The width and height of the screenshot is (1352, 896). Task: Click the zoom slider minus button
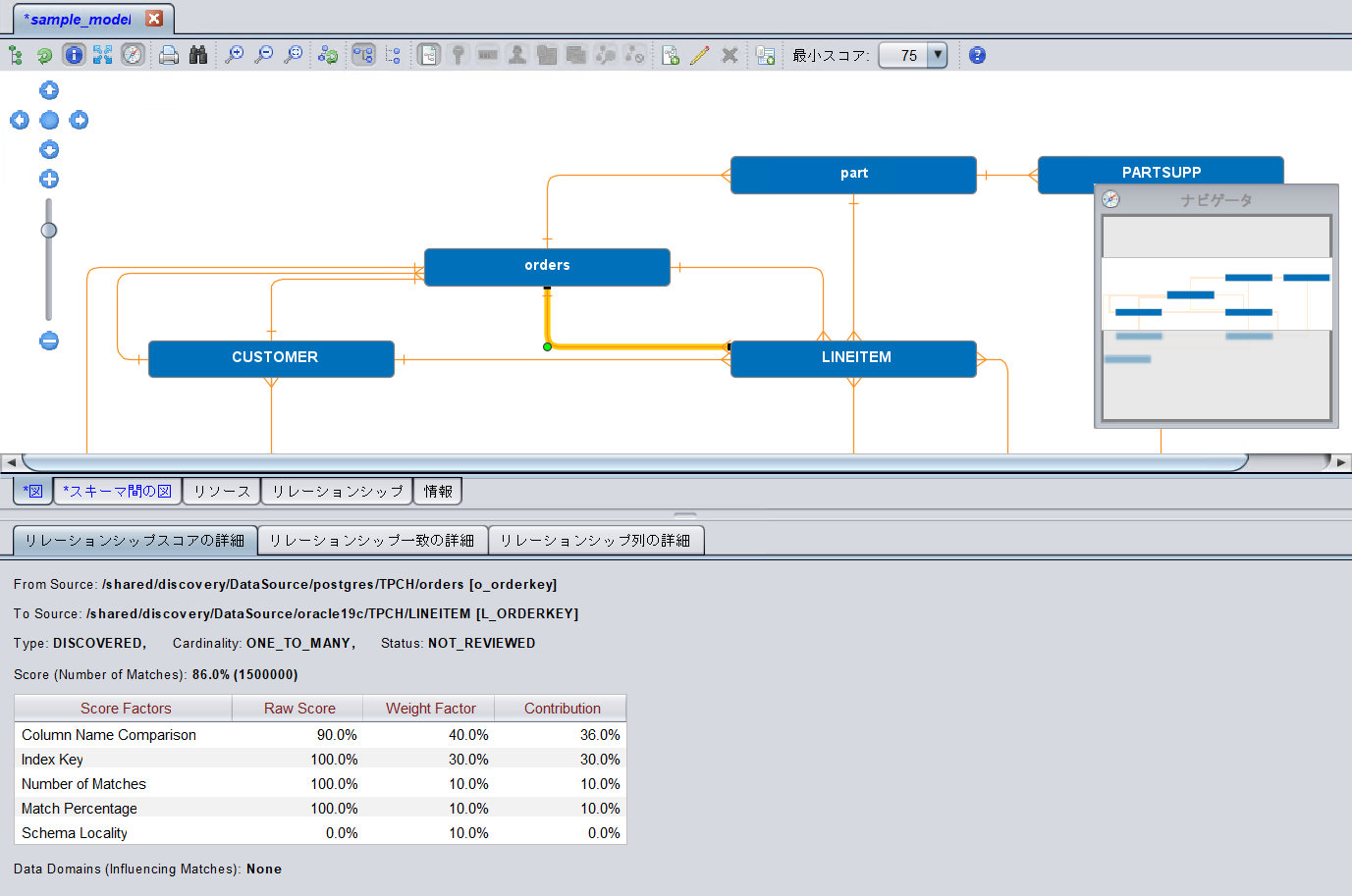tap(49, 341)
